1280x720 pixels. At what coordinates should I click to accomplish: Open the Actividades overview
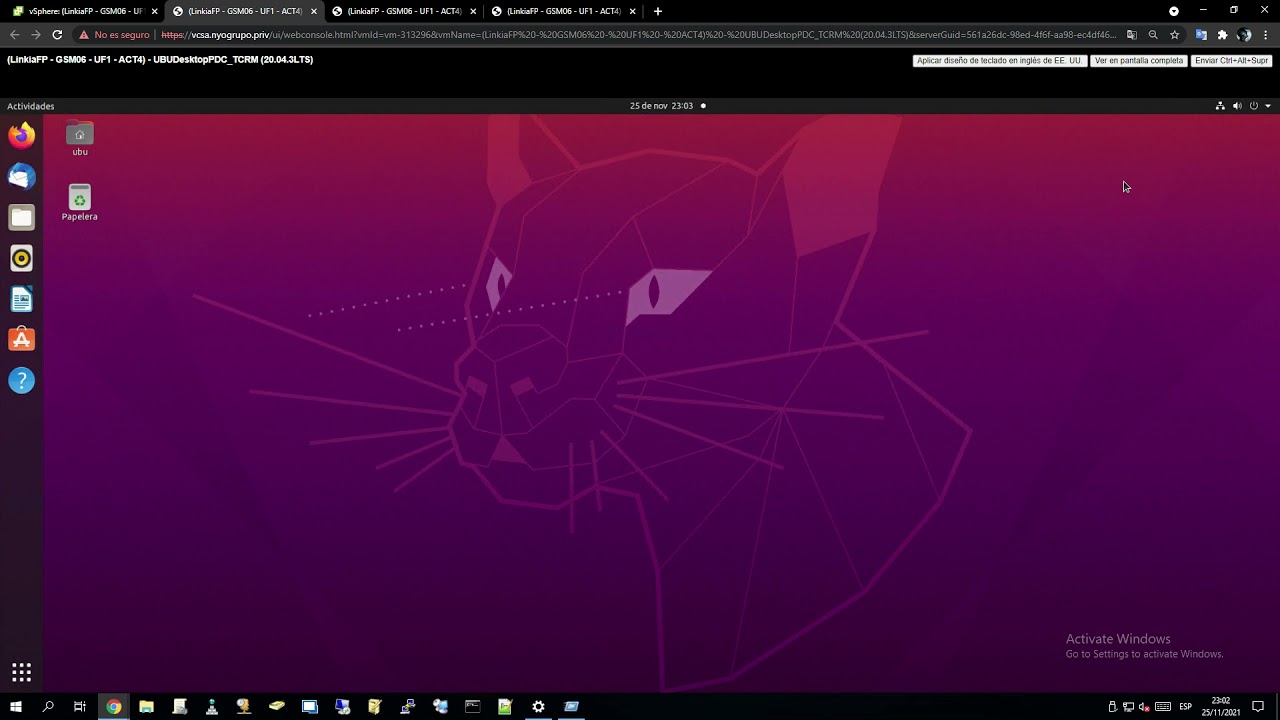pyautogui.click(x=31, y=106)
